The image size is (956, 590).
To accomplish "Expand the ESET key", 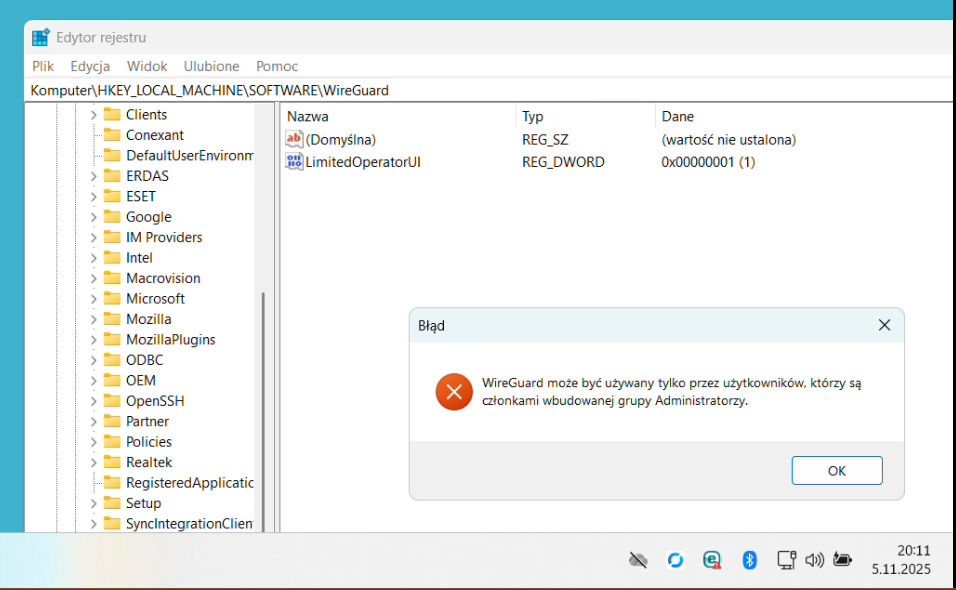I will [93, 196].
